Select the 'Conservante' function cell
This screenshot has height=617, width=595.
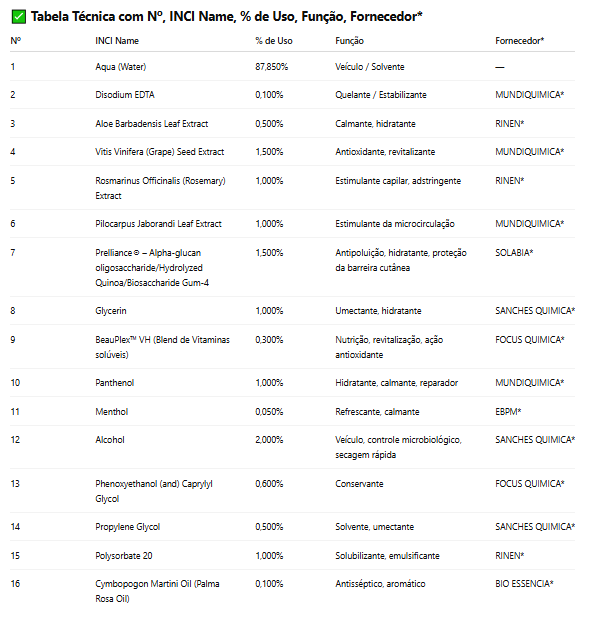pos(359,484)
